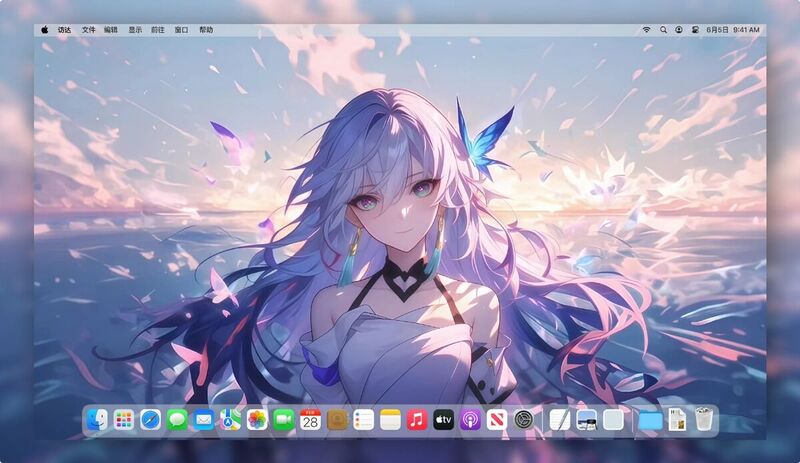Click the Wi-Fi status icon

click(x=646, y=30)
